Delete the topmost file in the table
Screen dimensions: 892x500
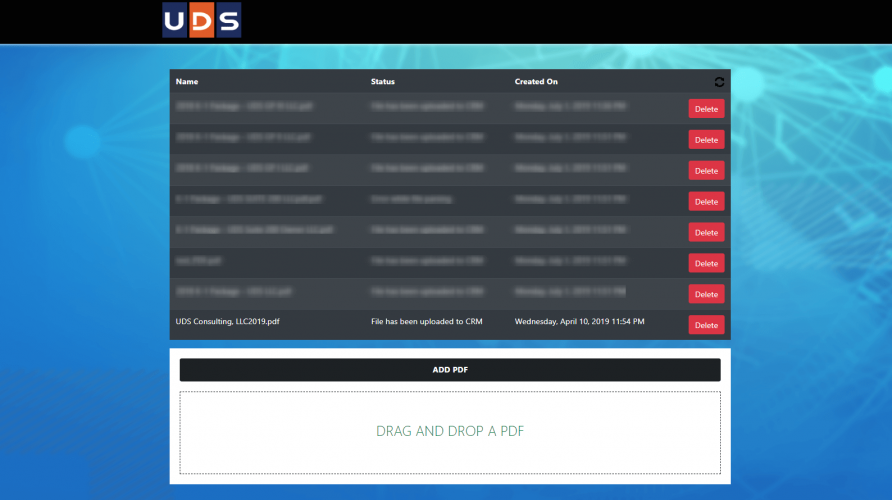click(x=706, y=109)
